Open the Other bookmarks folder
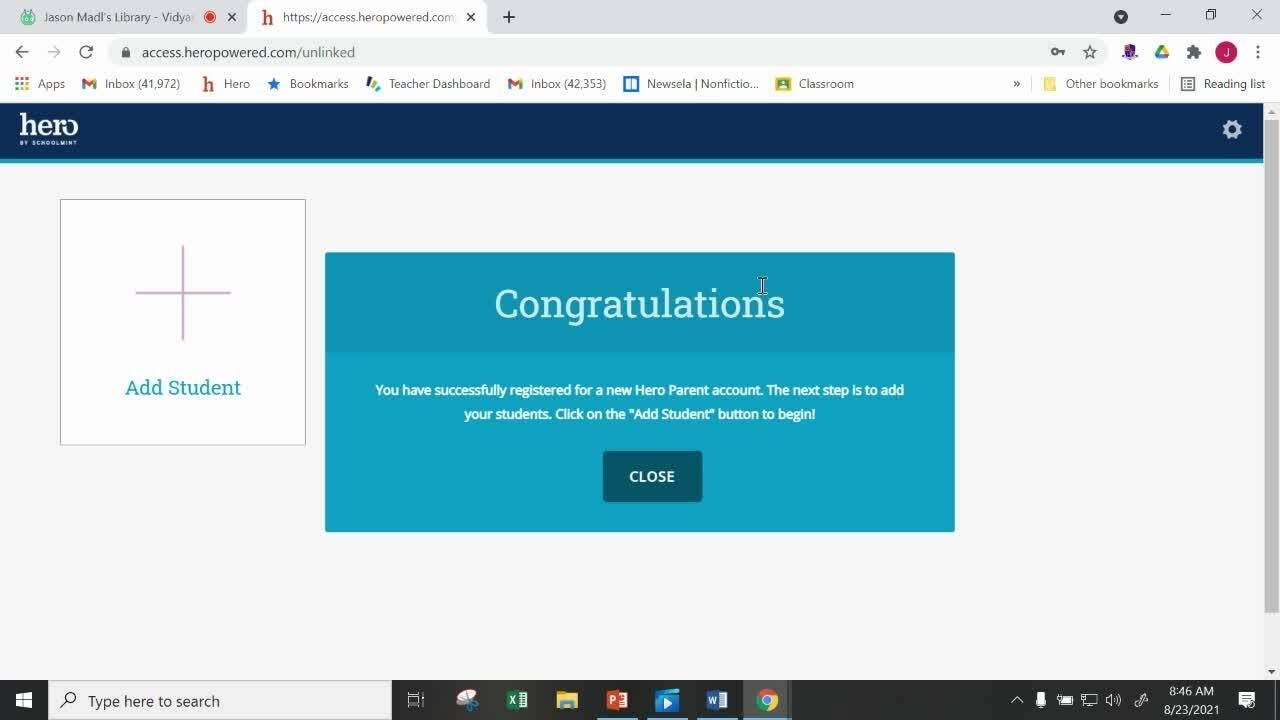 click(x=1100, y=84)
